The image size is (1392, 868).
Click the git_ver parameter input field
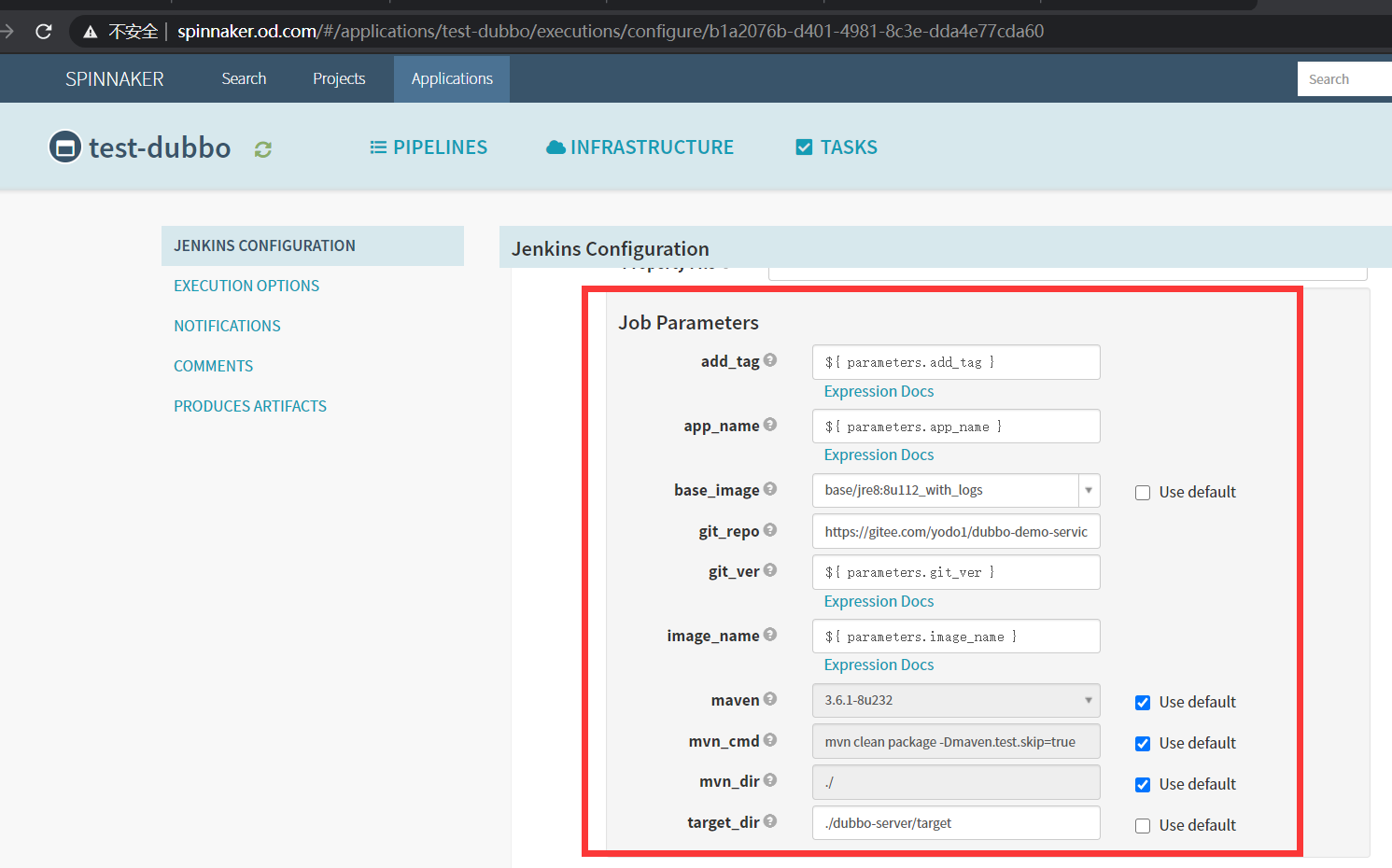click(x=956, y=572)
